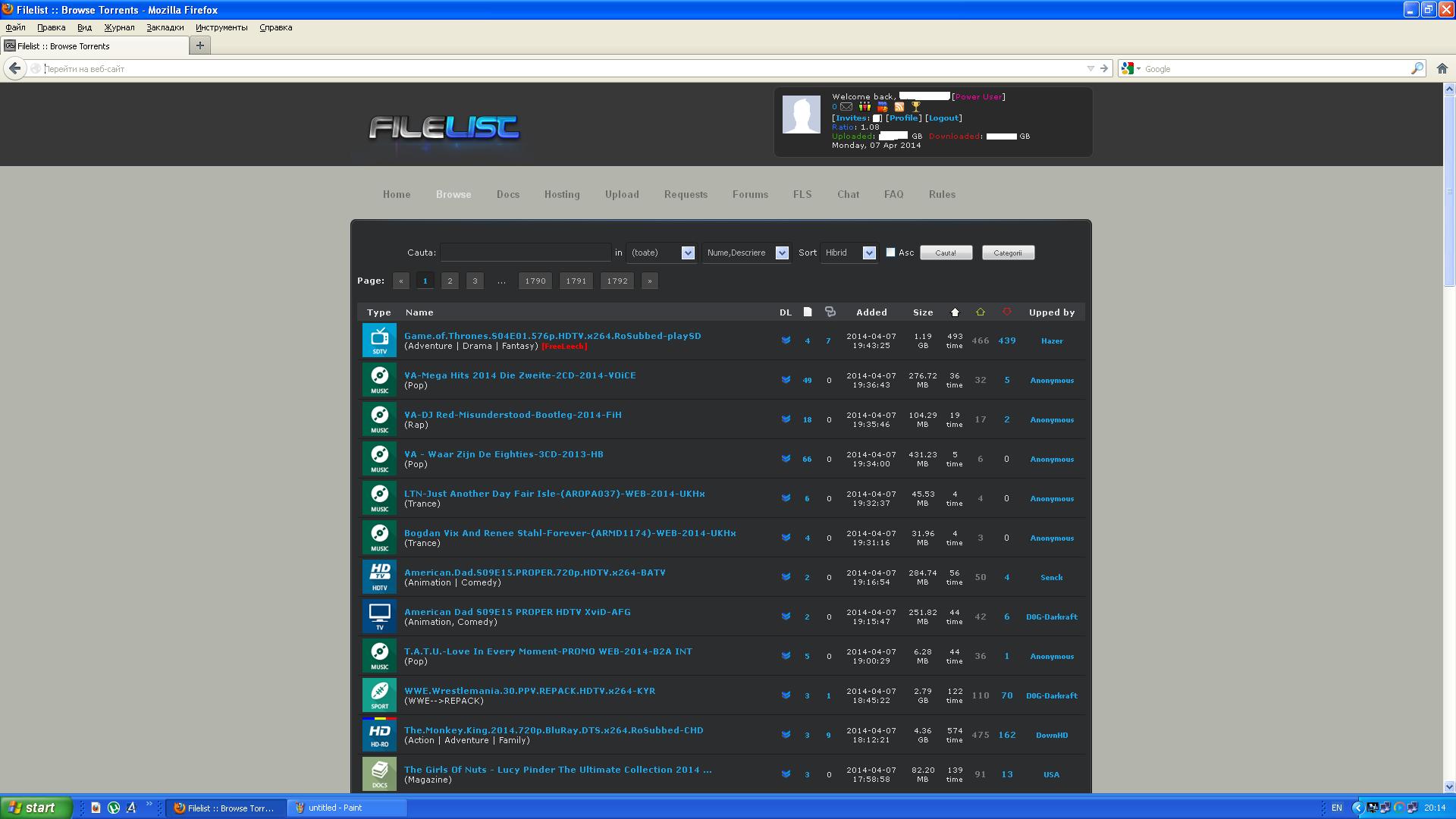Sort by the seeders up-arrow column icon
The height and width of the screenshot is (819, 1456).
(980, 312)
